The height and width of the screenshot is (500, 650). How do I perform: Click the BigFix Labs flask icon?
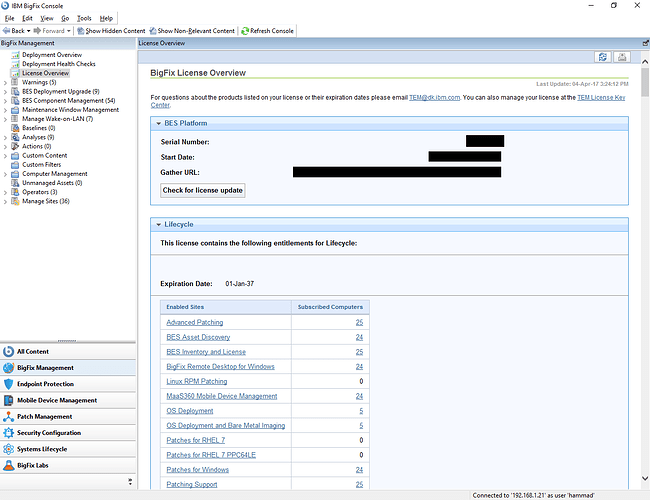pyautogui.click(x=8, y=465)
